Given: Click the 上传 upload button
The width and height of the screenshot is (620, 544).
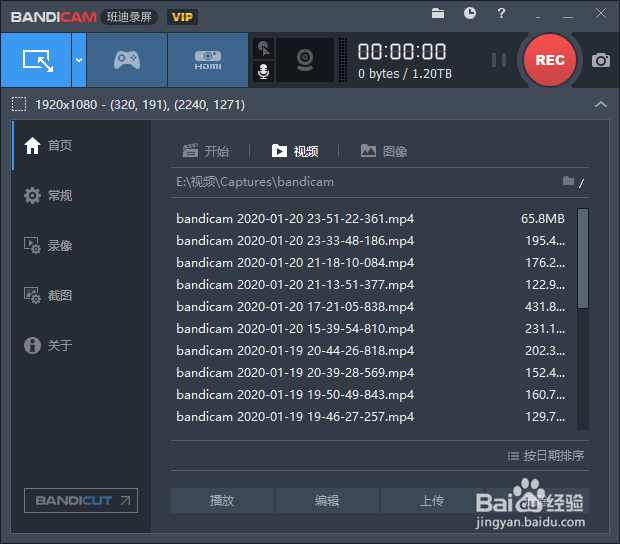Looking at the screenshot, I should pyautogui.click(x=432, y=501).
